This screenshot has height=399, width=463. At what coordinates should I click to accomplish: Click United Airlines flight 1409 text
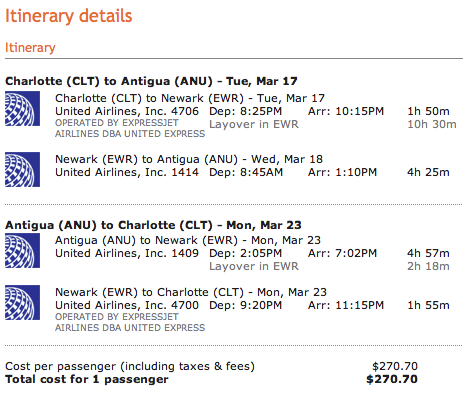(127, 253)
